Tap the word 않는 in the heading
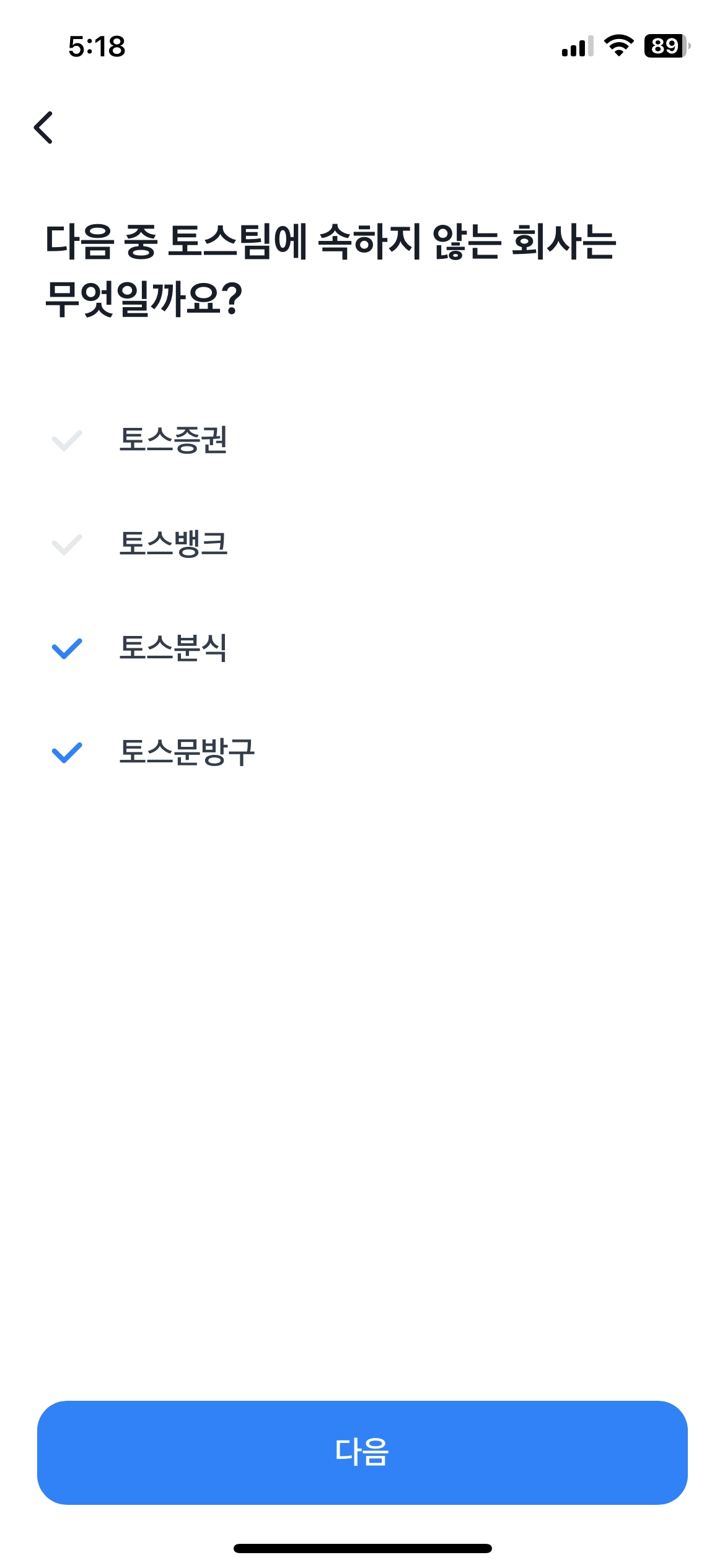This screenshot has width=725, height=1568. [466, 242]
